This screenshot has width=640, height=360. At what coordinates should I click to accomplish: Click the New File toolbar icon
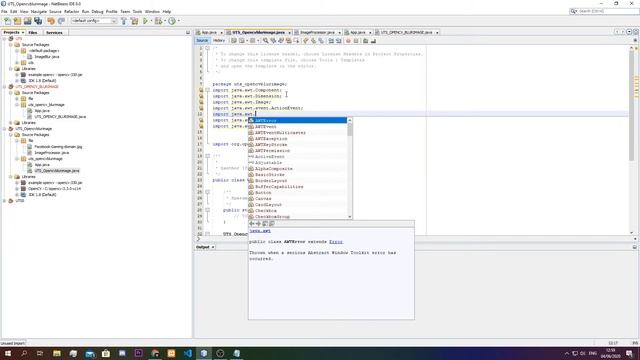[7, 21]
